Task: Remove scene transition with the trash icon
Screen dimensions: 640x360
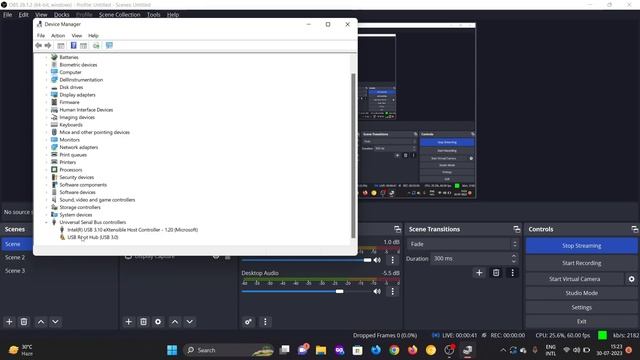Action: (x=496, y=273)
